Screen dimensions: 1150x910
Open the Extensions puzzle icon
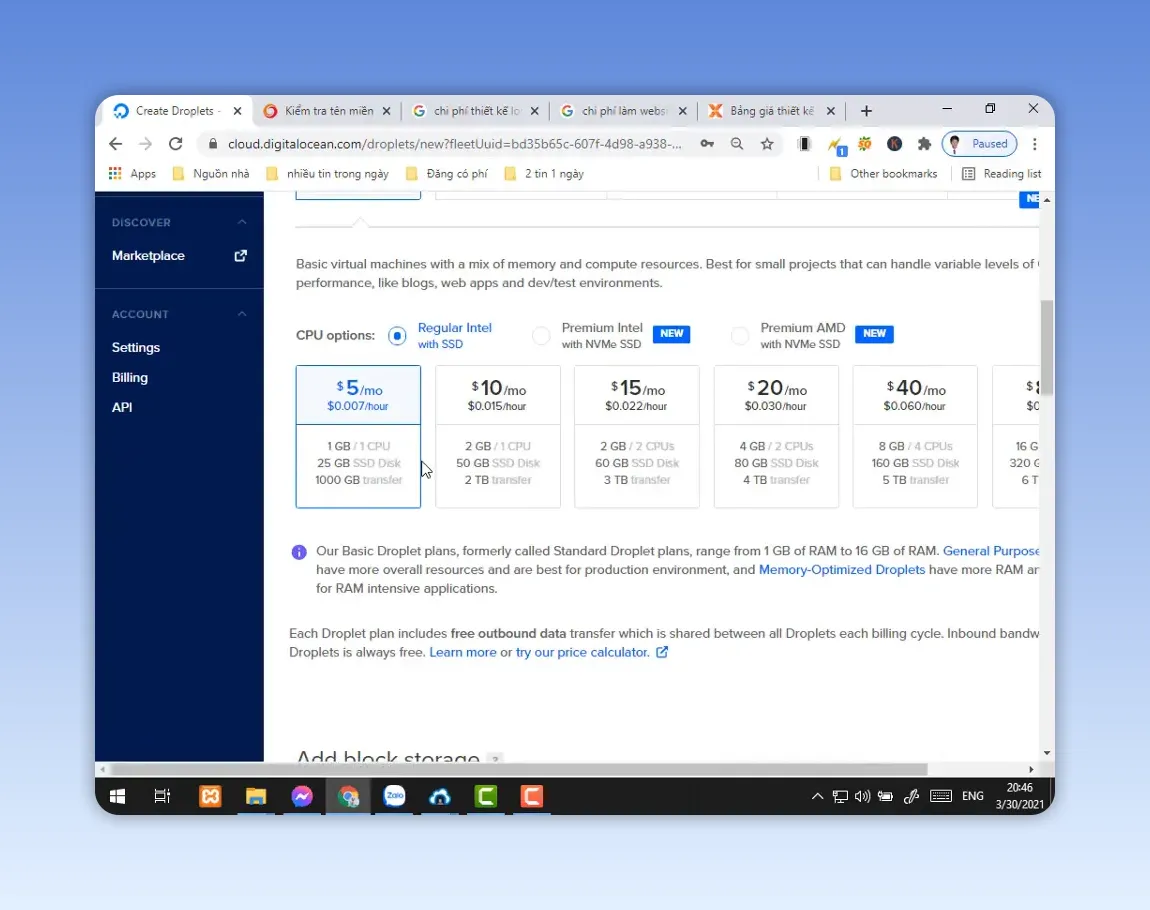click(924, 144)
